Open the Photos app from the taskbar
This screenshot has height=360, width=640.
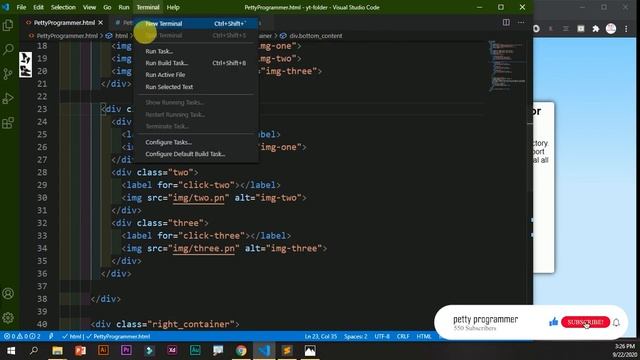coord(310,351)
